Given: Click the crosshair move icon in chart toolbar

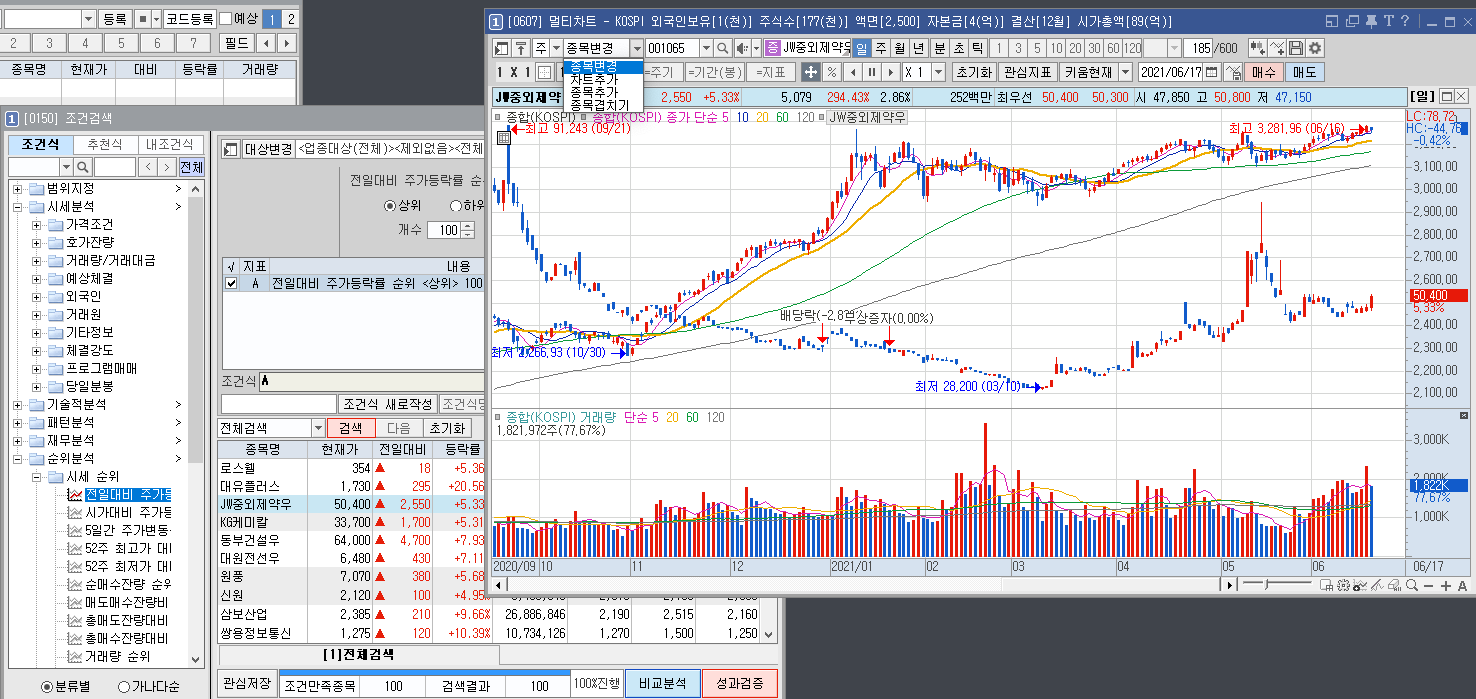Looking at the screenshot, I should 809,72.
